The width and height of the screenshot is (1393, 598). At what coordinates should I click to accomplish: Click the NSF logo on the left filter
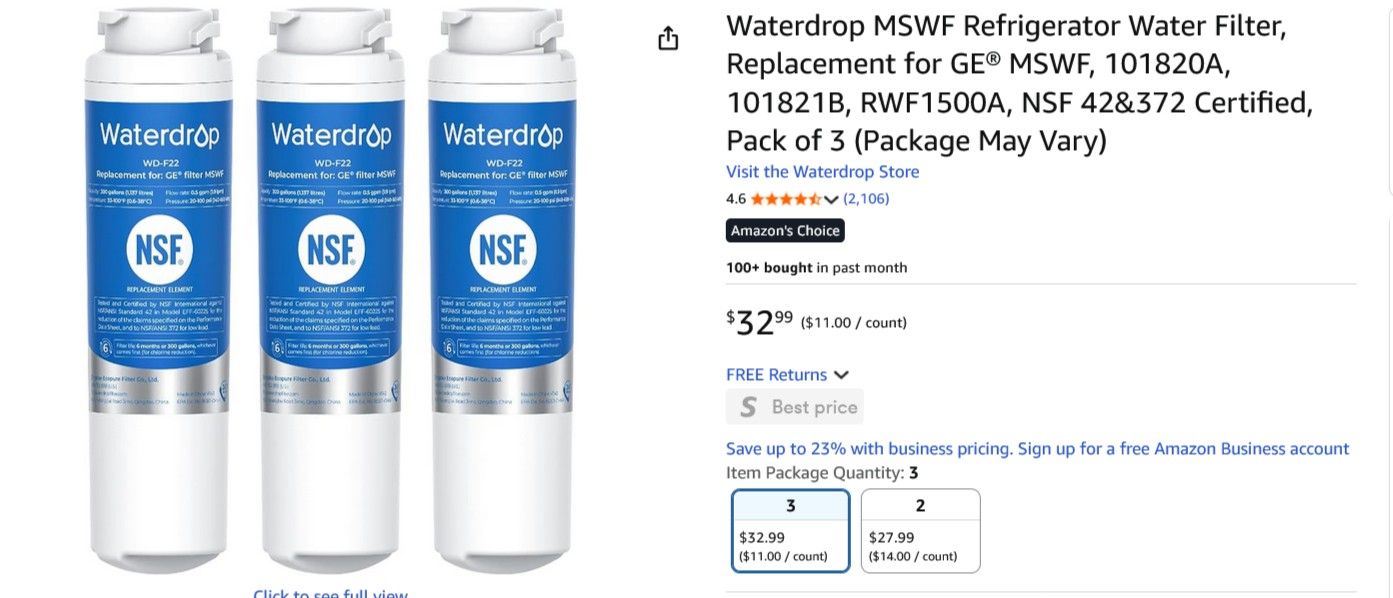pyautogui.click(x=159, y=250)
